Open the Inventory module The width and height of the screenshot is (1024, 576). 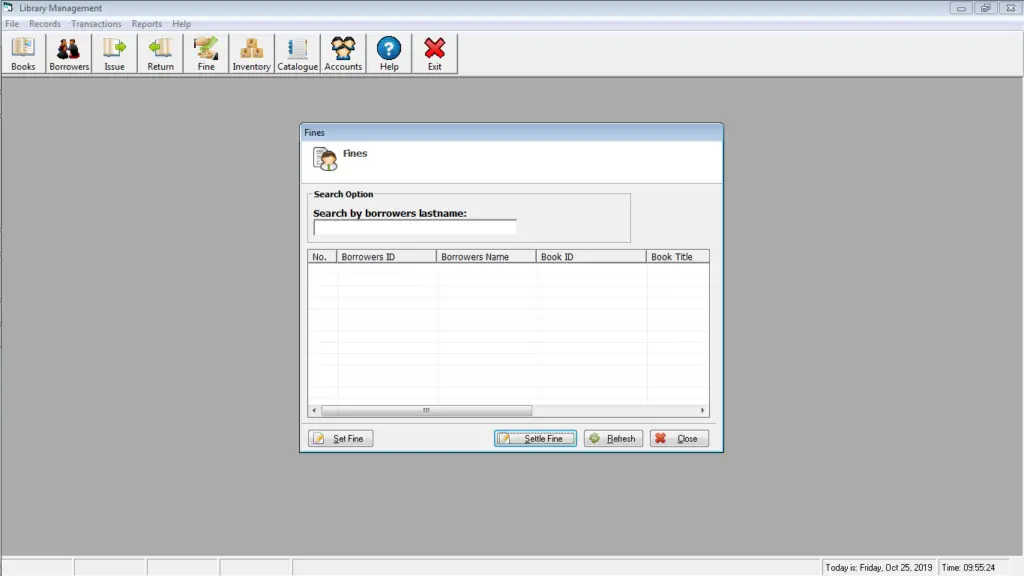coord(251,52)
